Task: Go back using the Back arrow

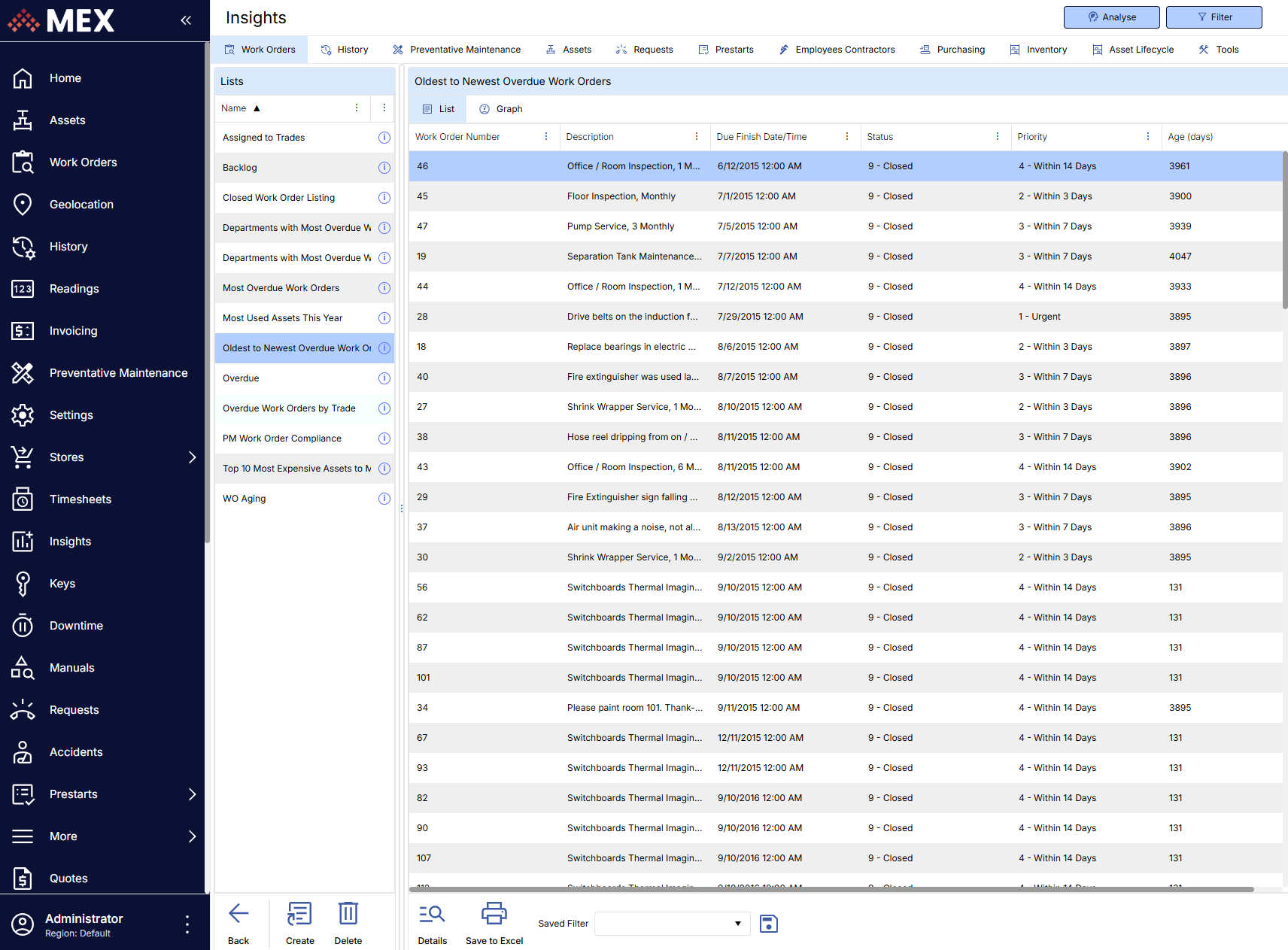Action: click(238, 914)
